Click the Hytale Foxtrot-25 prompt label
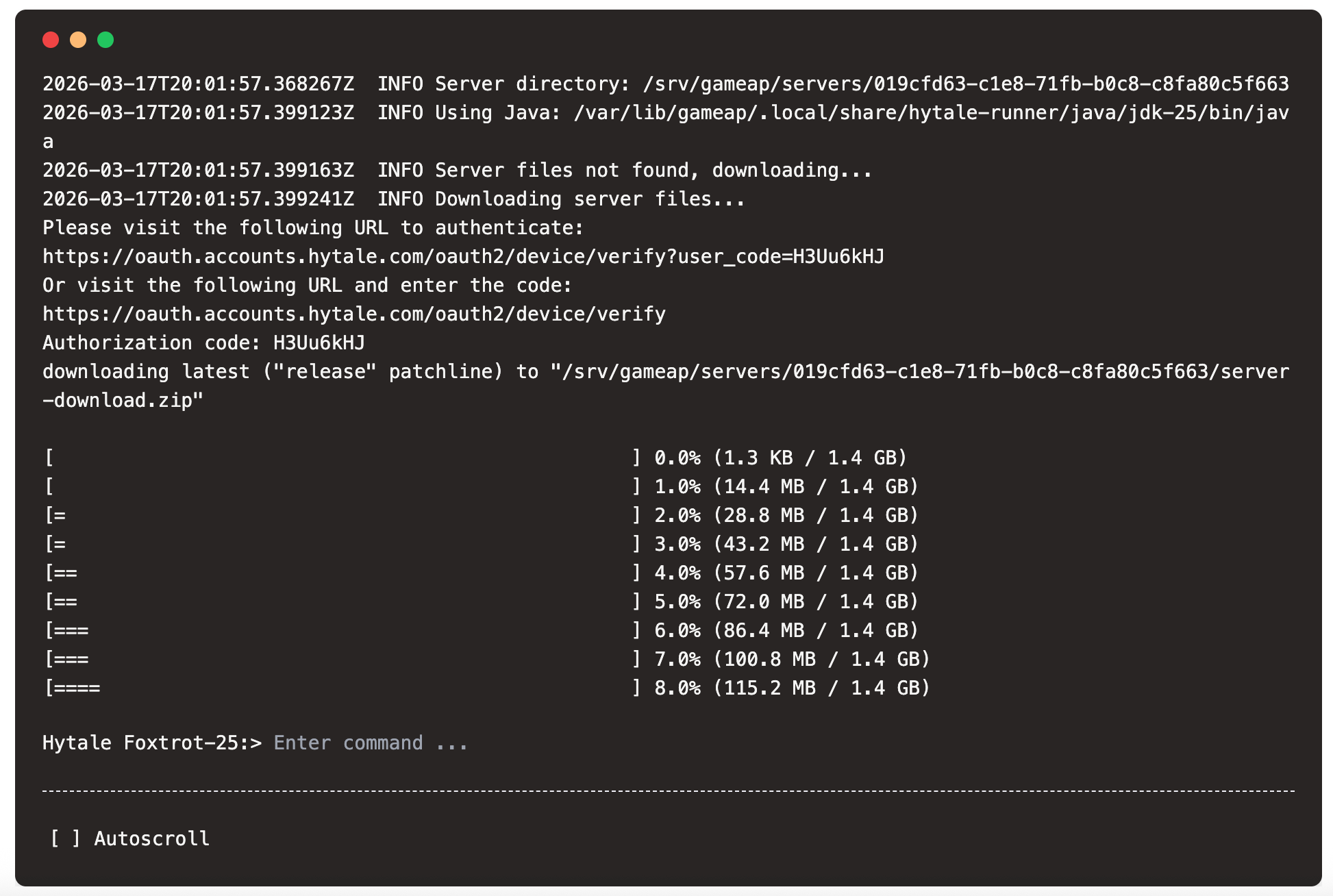 pyautogui.click(x=151, y=743)
